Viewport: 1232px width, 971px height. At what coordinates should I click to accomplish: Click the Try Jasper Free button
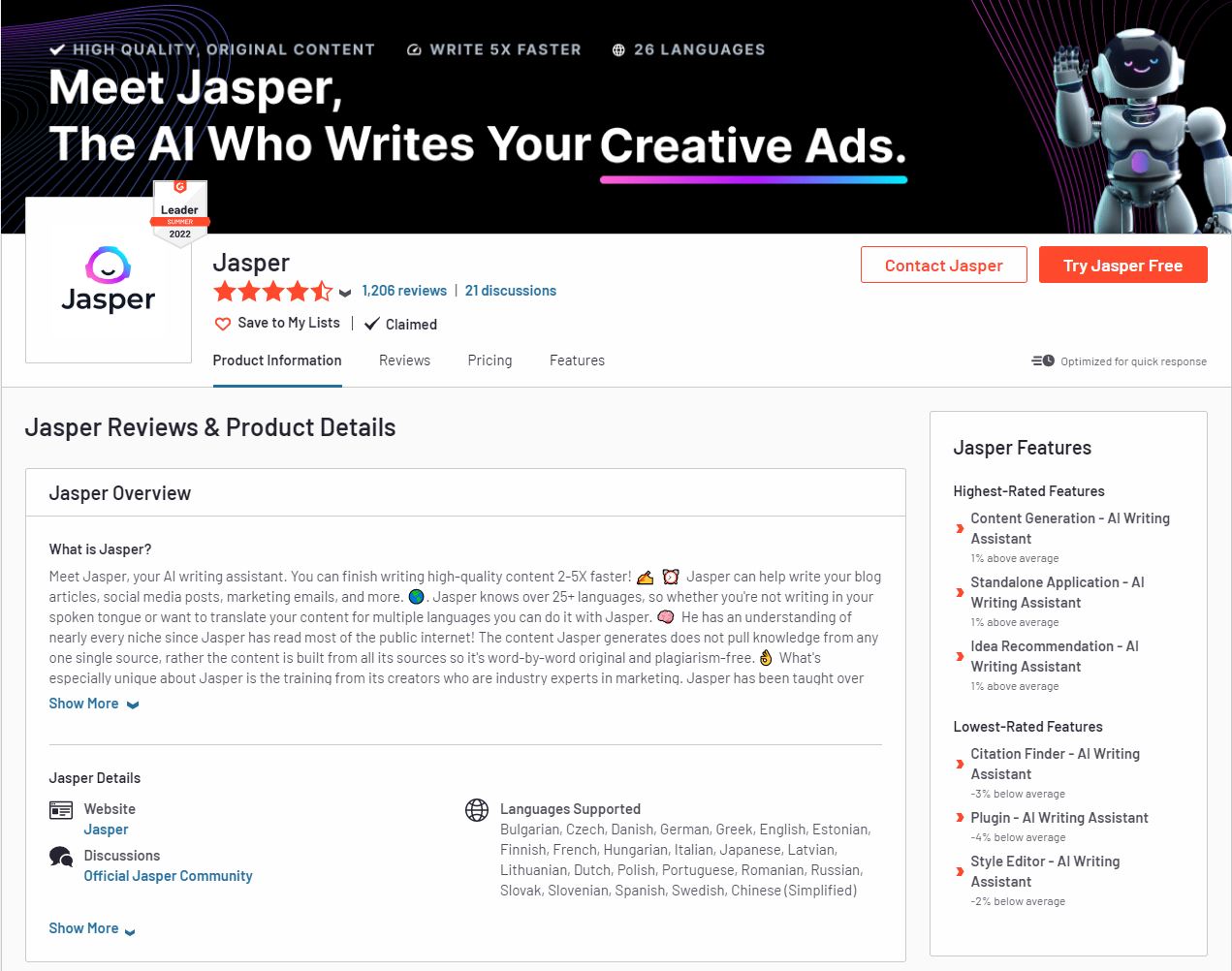tap(1123, 265)
